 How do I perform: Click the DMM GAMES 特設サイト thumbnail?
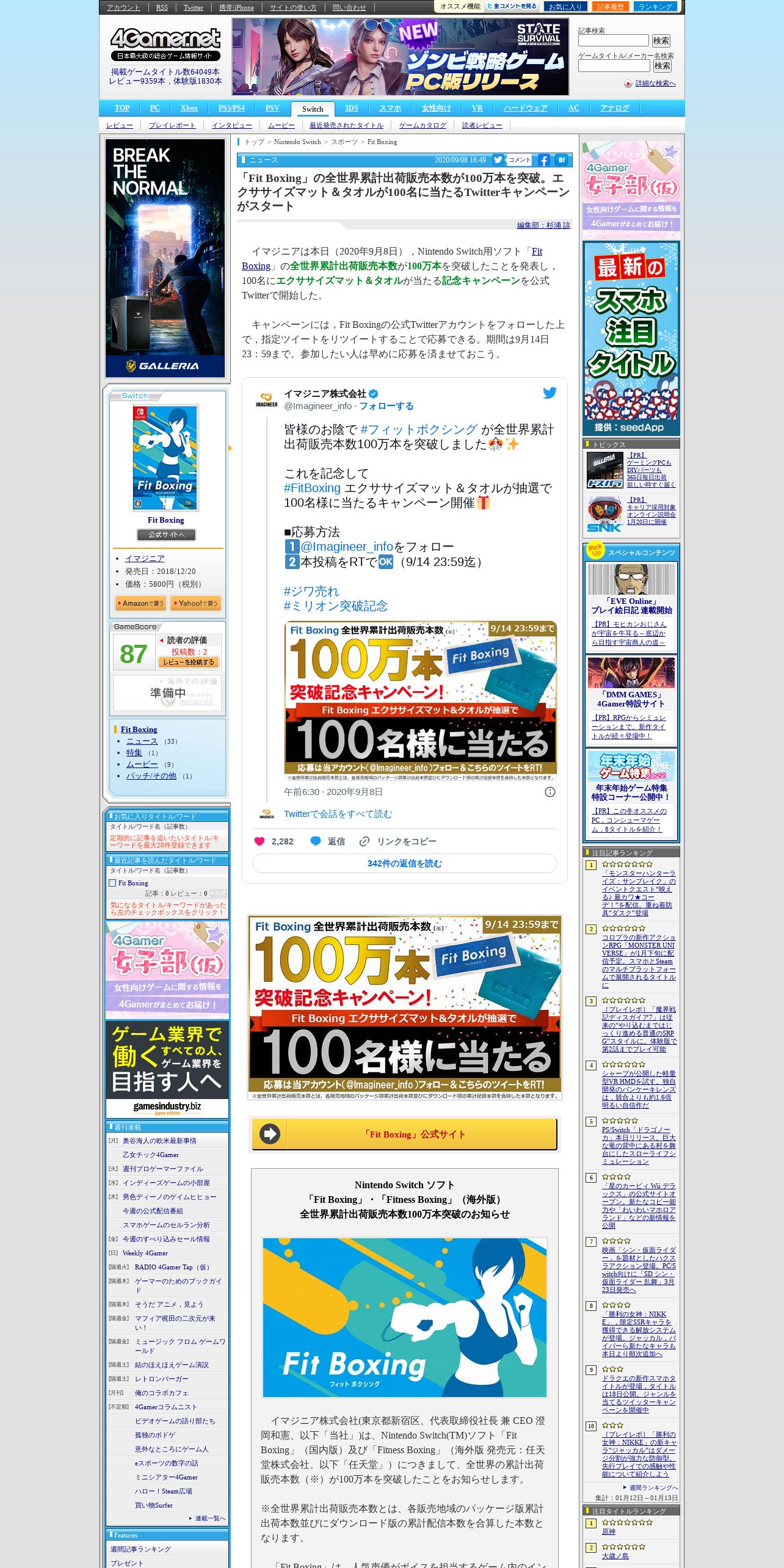point(631,673)
